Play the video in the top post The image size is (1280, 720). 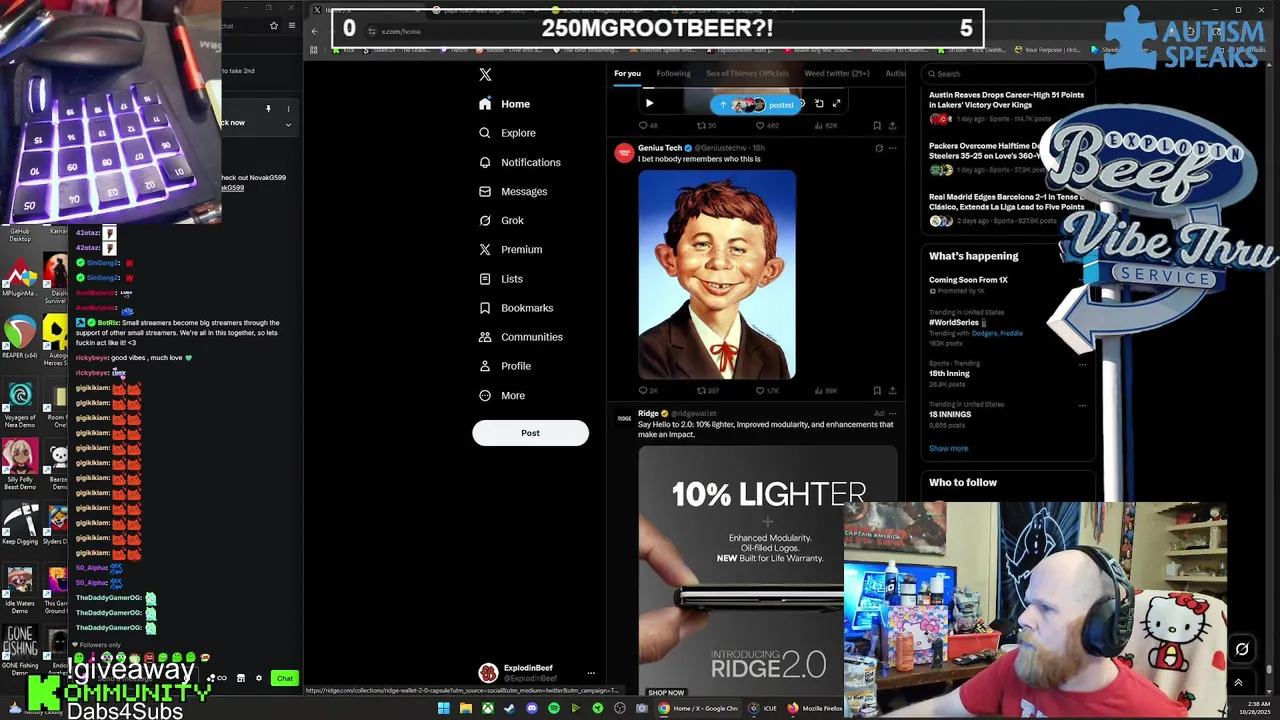tap(649, 103)
